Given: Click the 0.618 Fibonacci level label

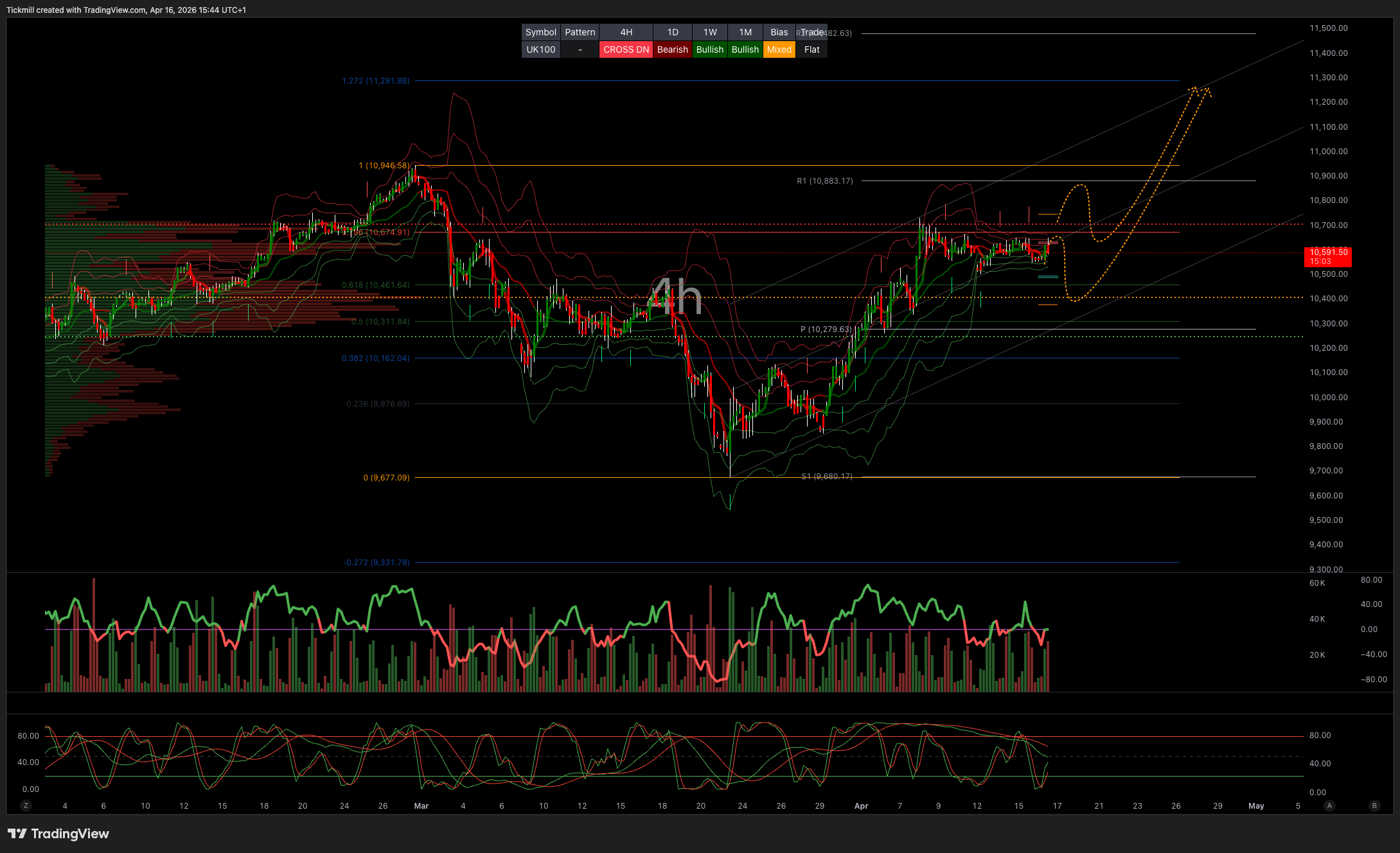Looking at the screenshot, I should tap(377, 285).
